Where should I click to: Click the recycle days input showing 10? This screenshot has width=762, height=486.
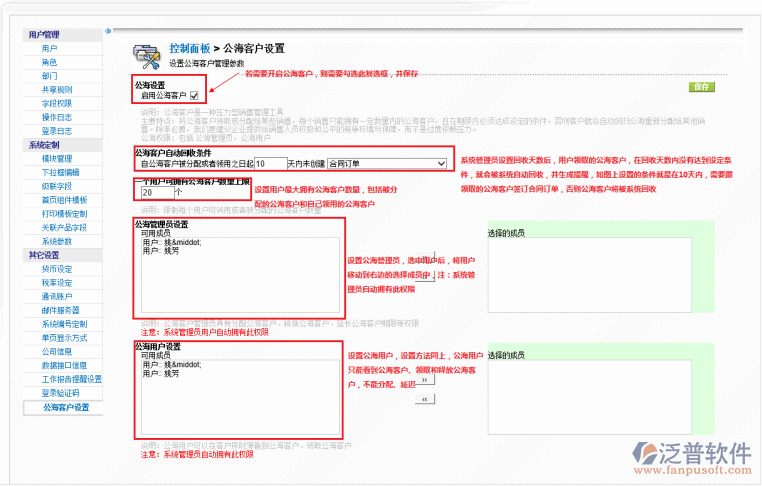pos(271,164)
